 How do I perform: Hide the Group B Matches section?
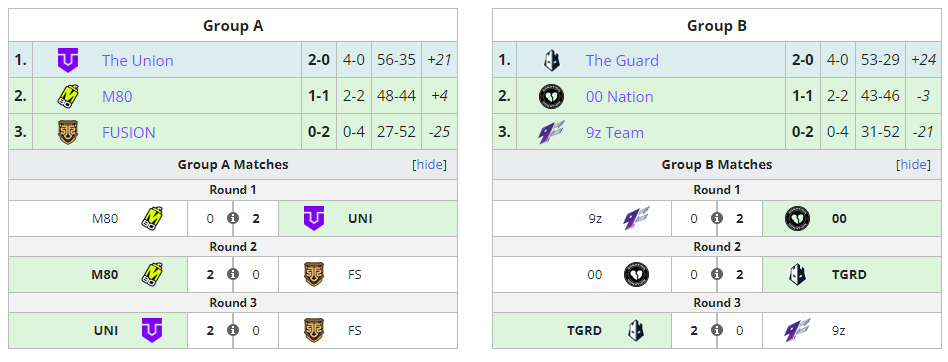point(914,164)
